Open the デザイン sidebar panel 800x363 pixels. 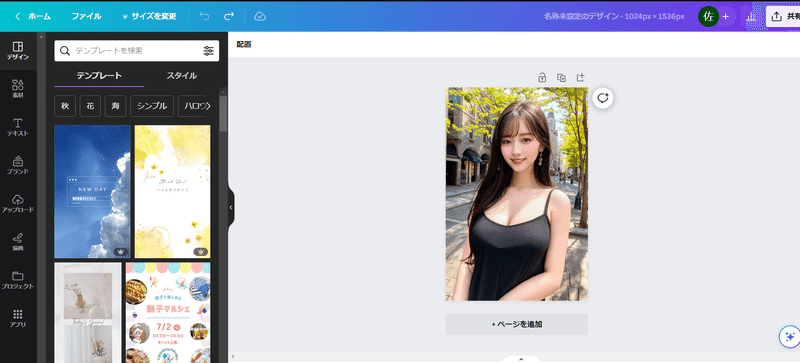pos(18,51)
